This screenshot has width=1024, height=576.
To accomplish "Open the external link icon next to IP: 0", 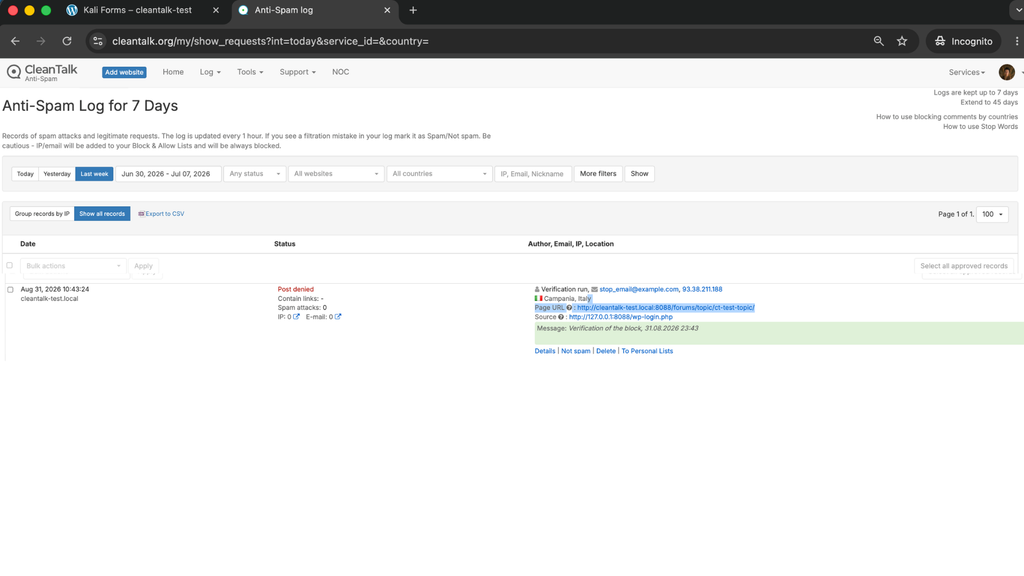I will click(296, 317).
